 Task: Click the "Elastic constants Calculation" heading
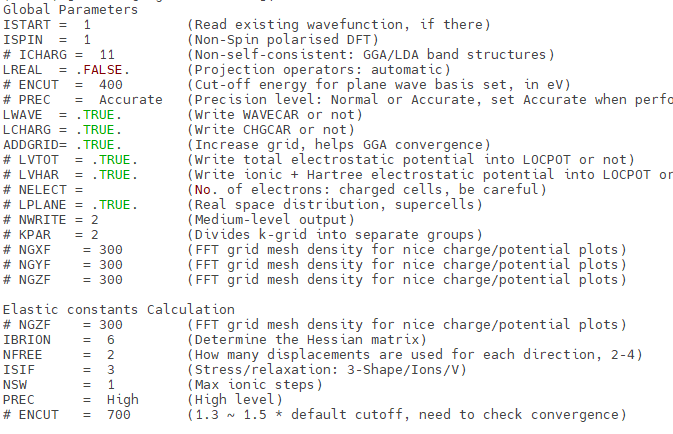point(119,310)
